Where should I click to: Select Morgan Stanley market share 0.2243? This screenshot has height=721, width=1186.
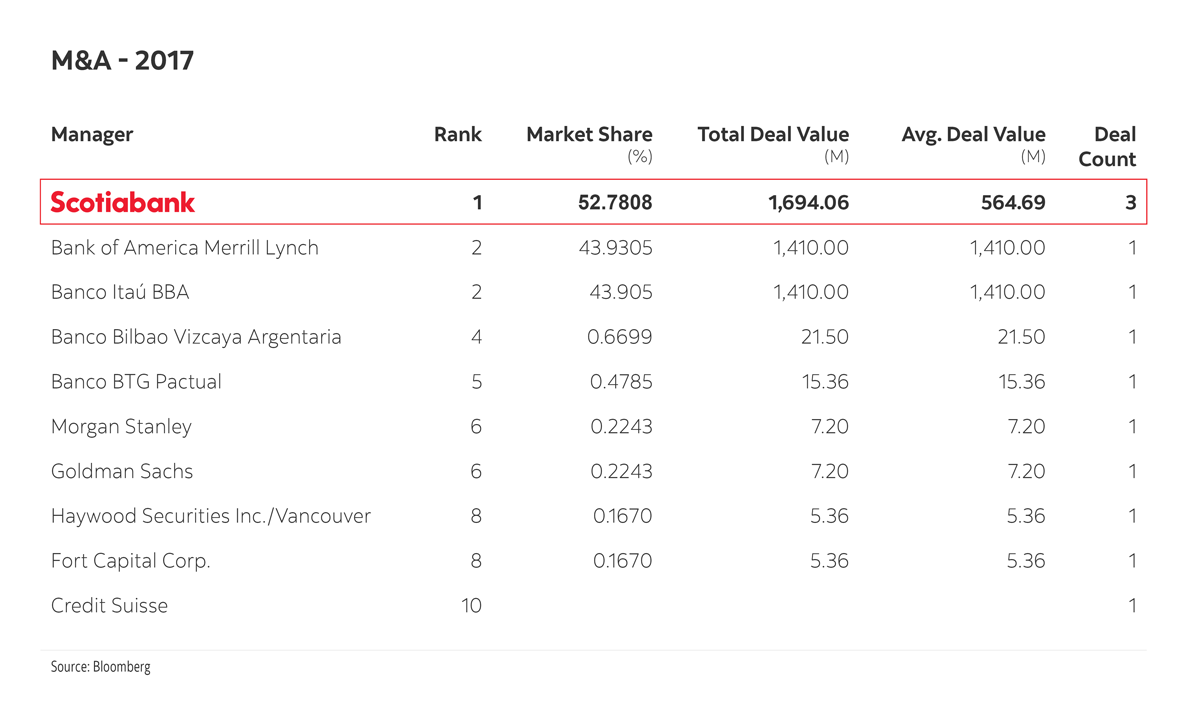621,427
